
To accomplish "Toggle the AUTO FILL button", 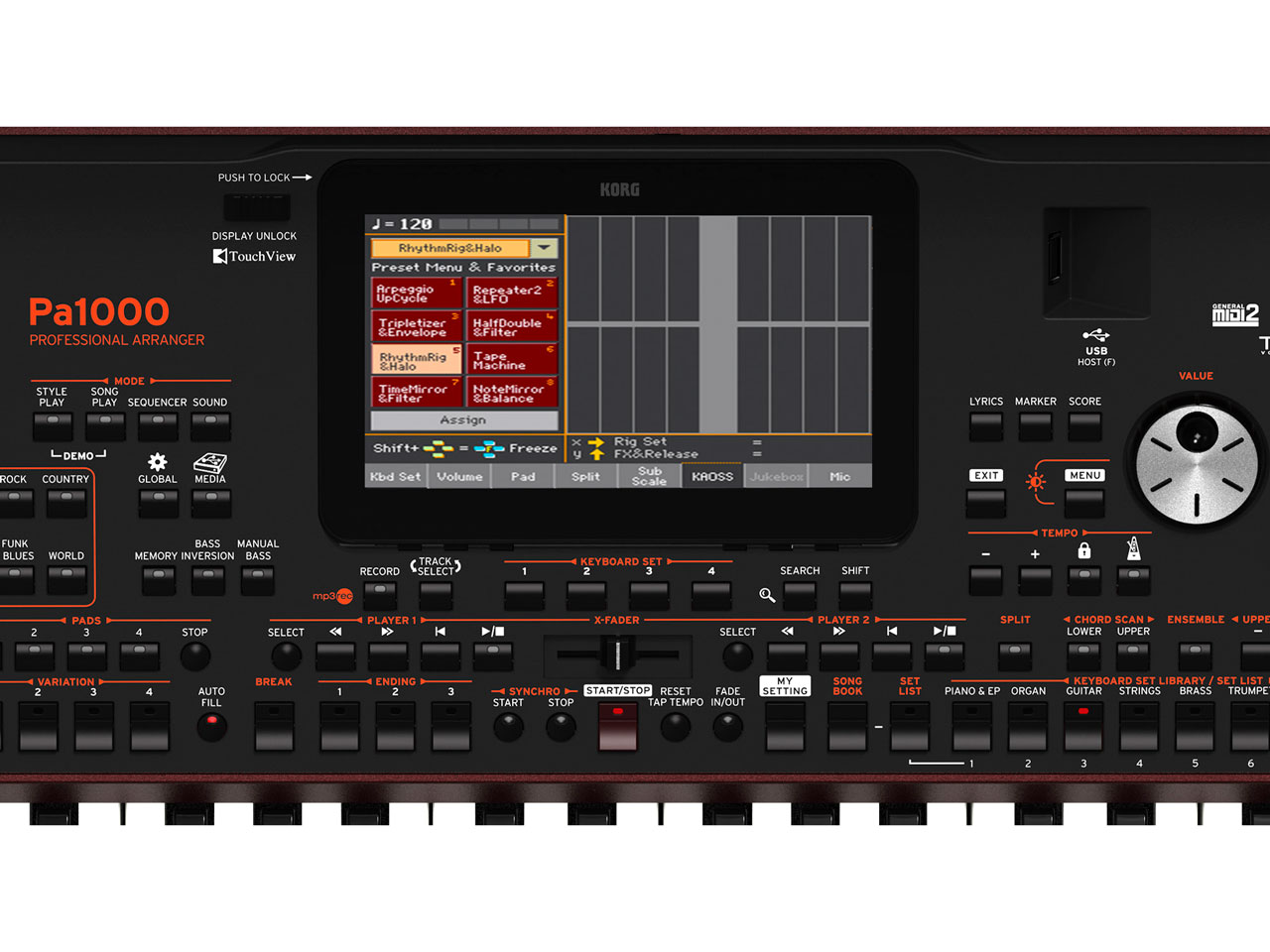I will (214, 726).
